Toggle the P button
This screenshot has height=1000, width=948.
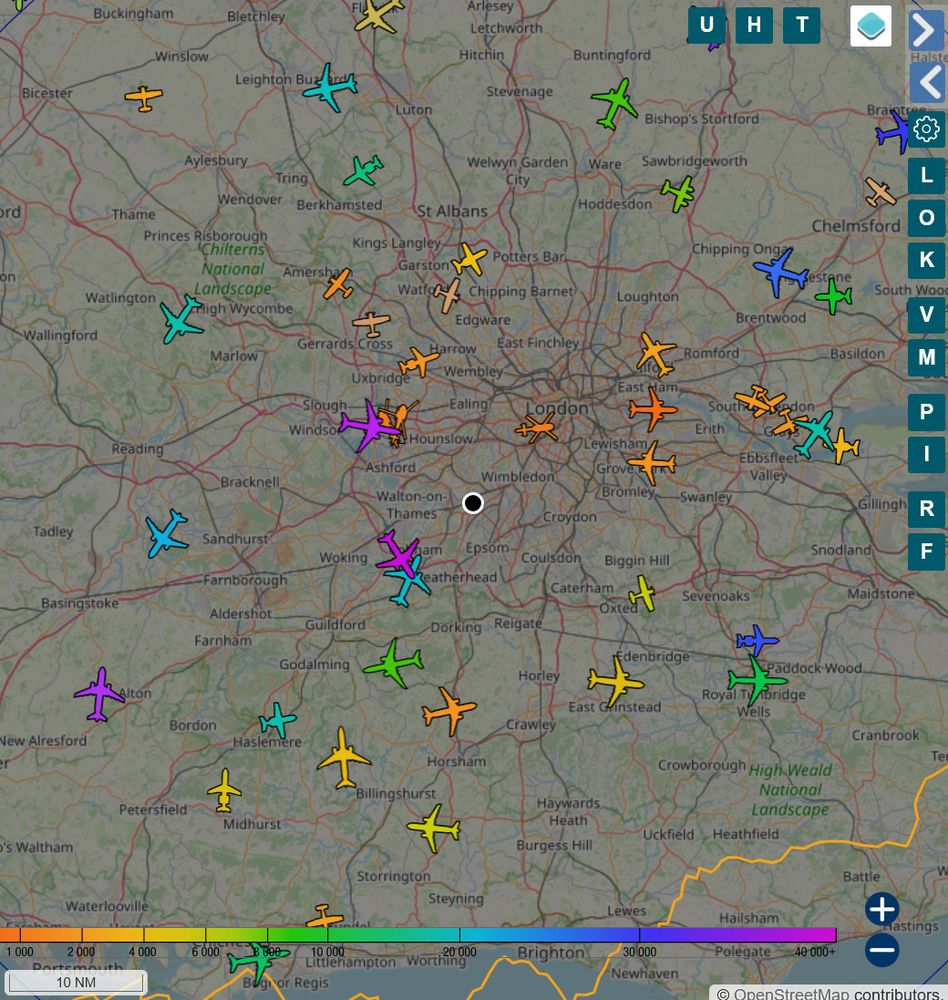(x=926, y=412)
